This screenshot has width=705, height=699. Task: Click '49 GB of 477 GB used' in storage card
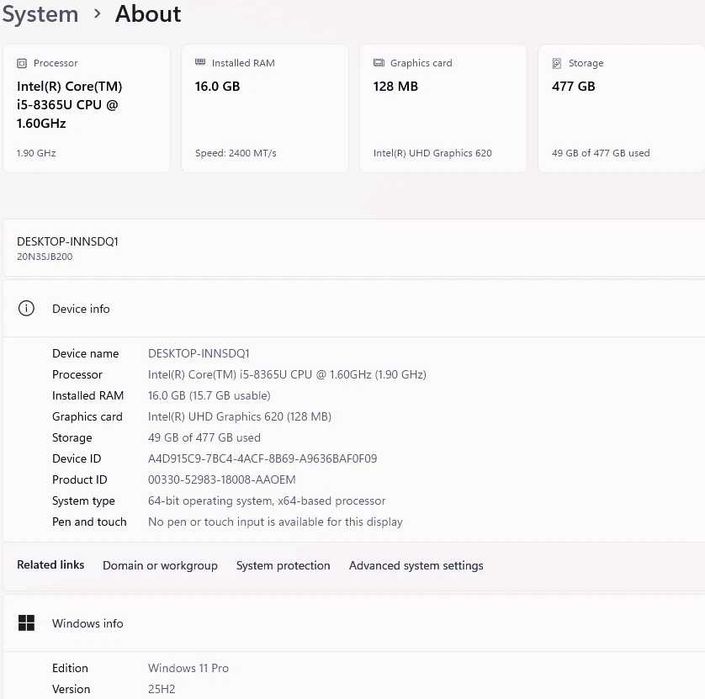(601, 153)
